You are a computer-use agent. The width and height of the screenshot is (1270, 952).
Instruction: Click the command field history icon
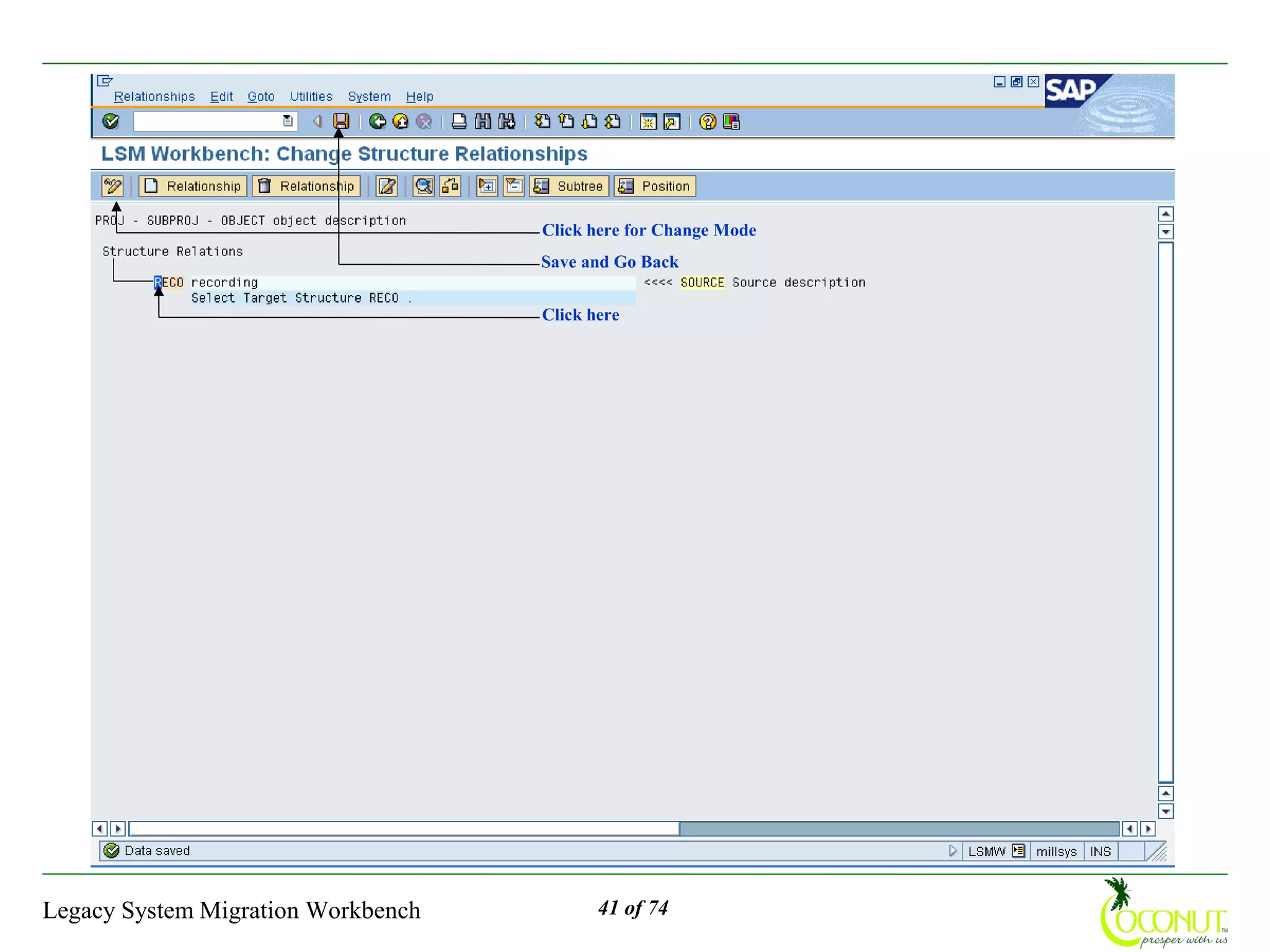(x=288, y=121)
